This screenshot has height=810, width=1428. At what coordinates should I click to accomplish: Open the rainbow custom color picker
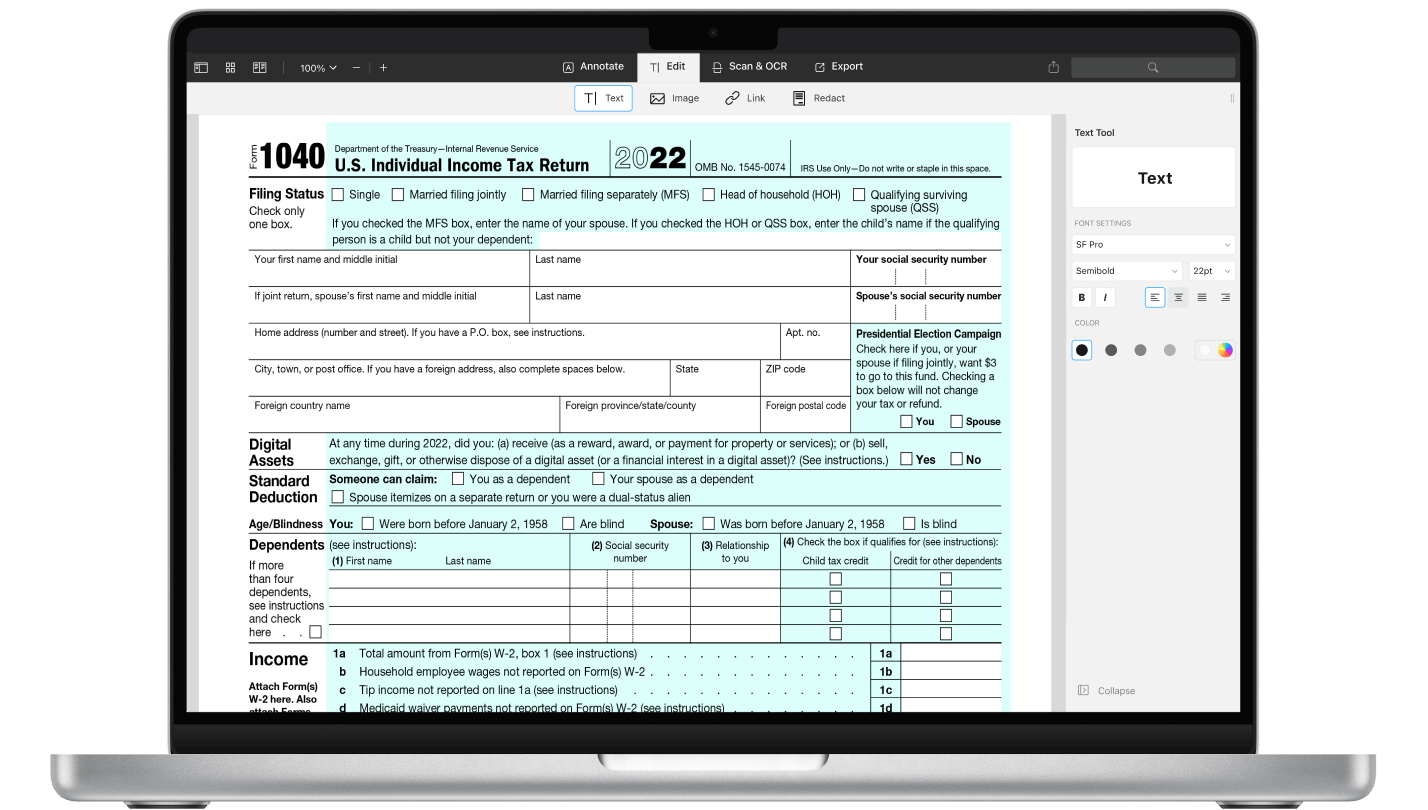point(1225,350)
